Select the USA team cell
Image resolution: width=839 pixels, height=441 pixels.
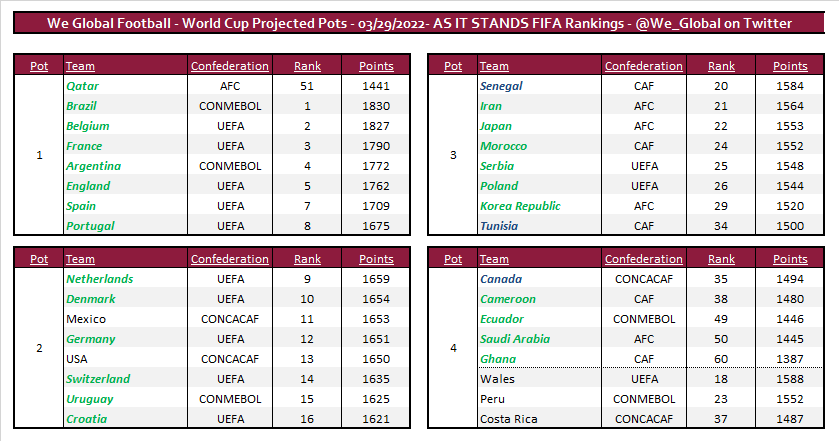[78, 359]
